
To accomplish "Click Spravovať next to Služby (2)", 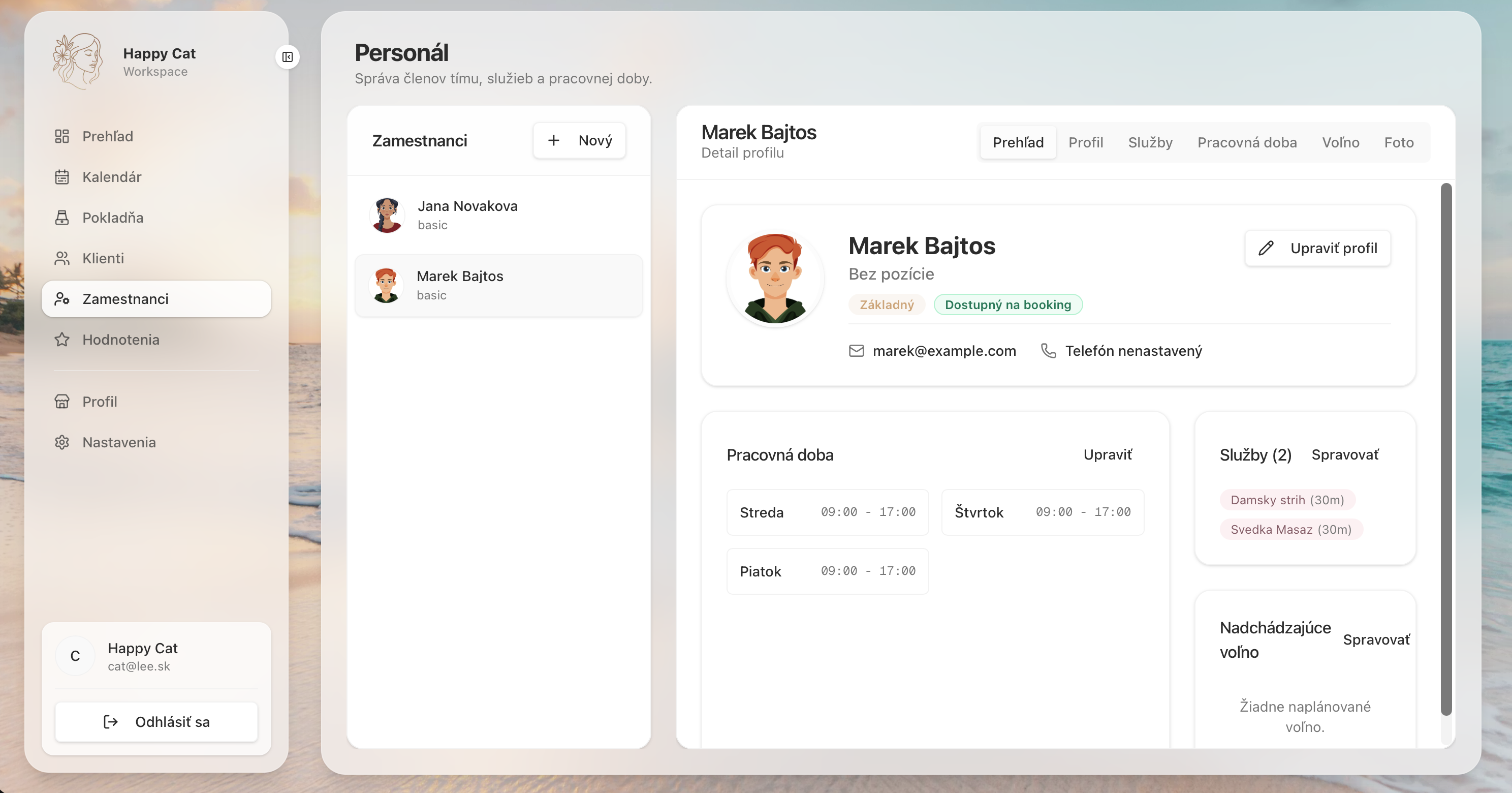I will pos(1345,453).
